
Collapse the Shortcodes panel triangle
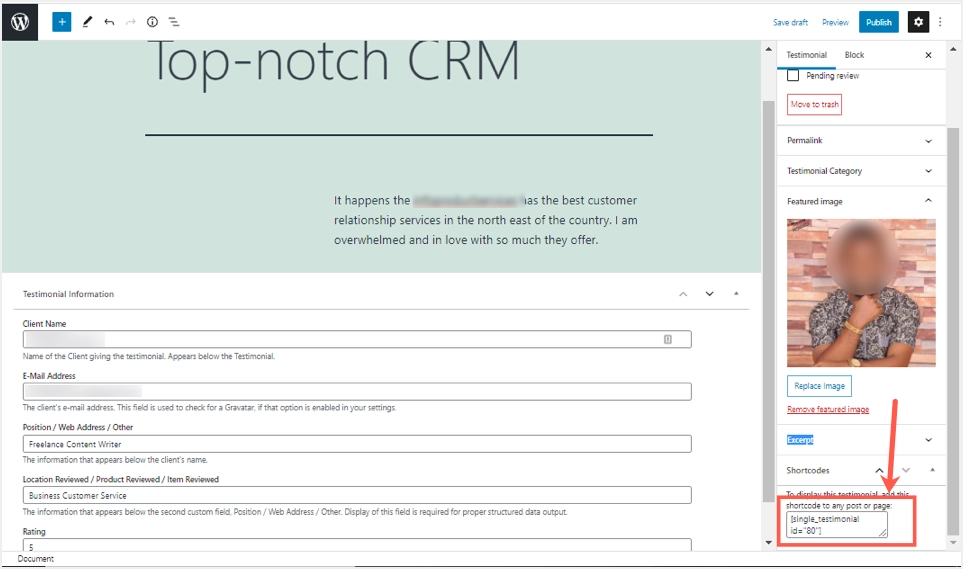pyautogui.click(x=932, y=470)
